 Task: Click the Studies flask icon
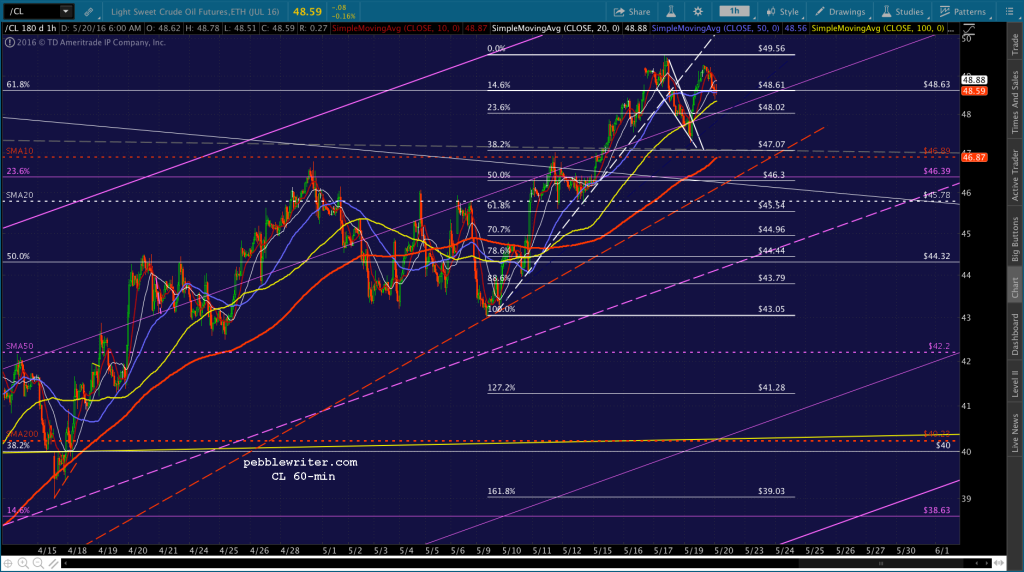pyautogui.click(x=886, y=12)
